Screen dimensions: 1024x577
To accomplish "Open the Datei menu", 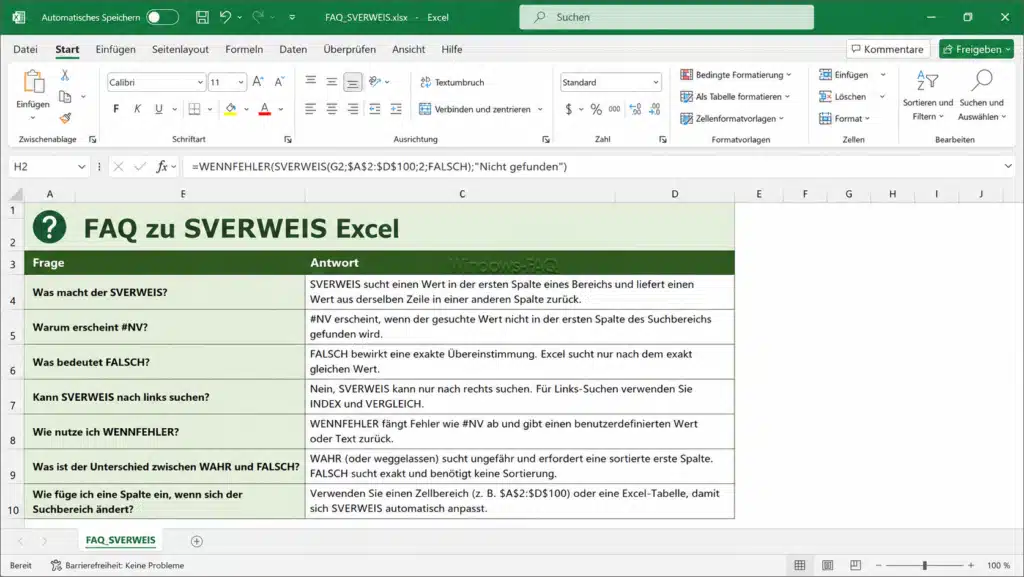I will tap(25, 50).
